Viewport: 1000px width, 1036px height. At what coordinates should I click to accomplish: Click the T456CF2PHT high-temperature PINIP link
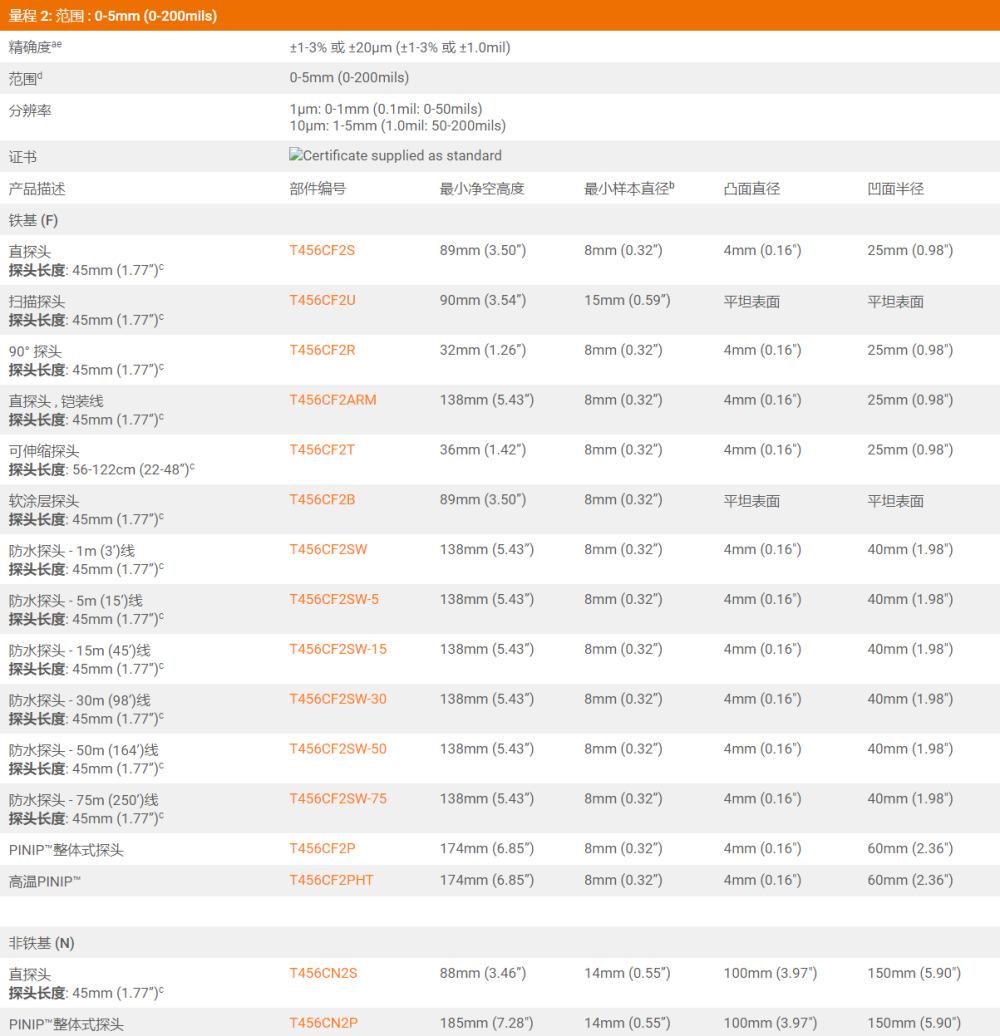pyautogui.click(x=331, y=880)
